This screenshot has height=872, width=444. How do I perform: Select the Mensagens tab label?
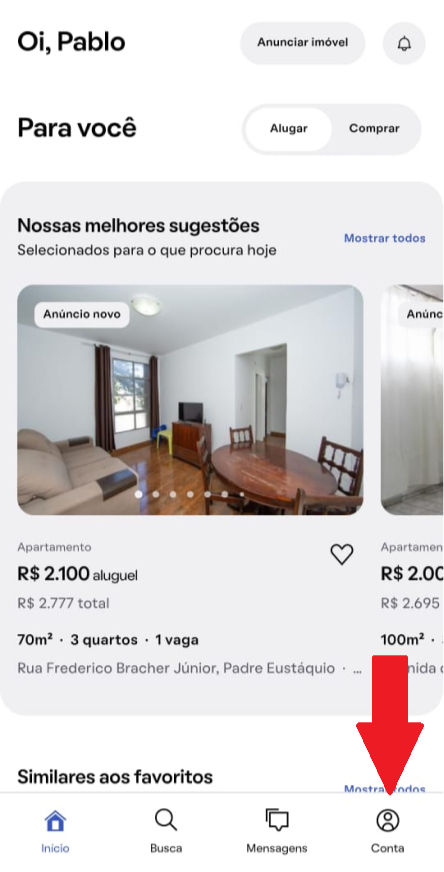click(277, 849)
